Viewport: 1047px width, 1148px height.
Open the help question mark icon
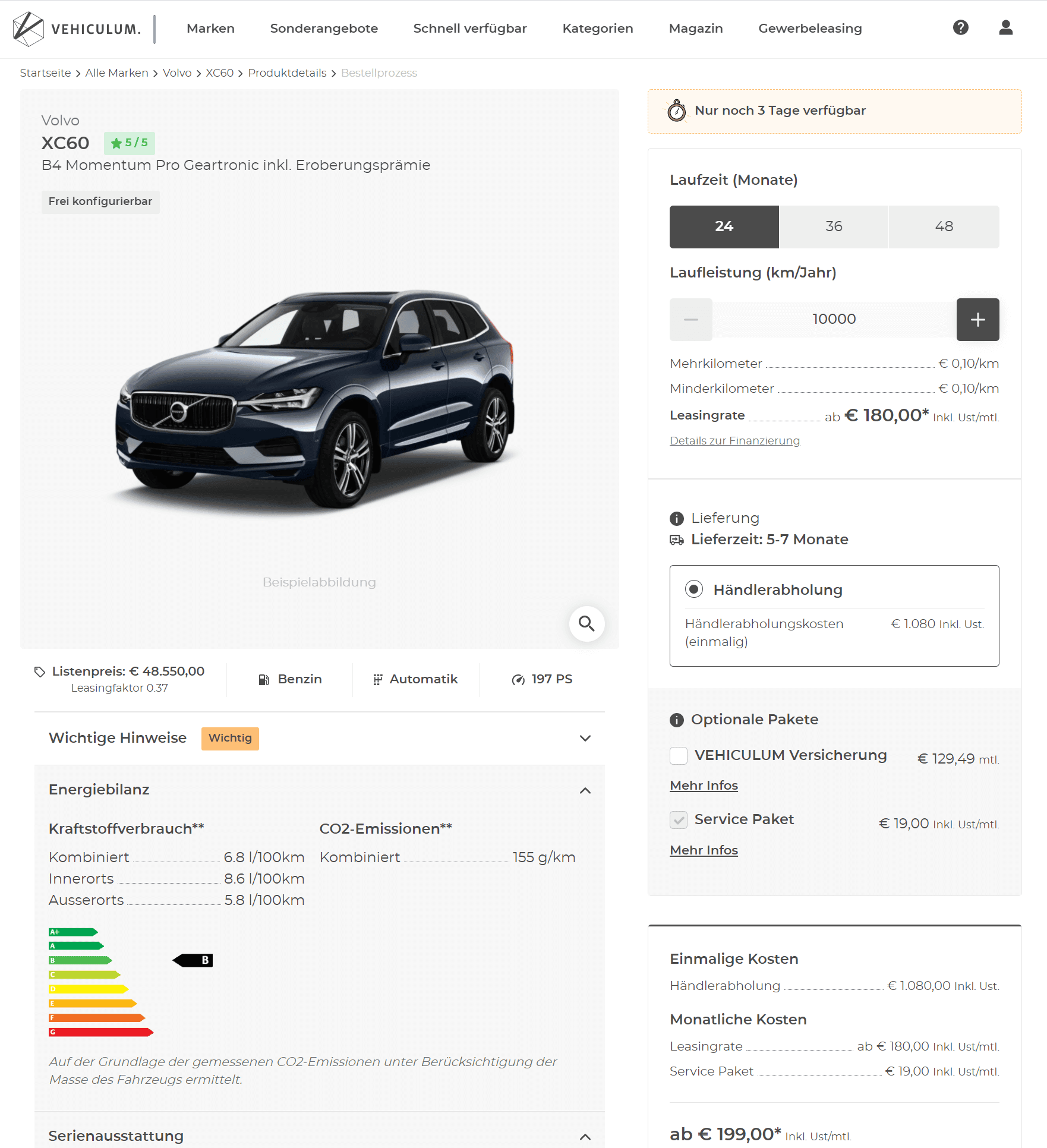[x=961, y=27]
